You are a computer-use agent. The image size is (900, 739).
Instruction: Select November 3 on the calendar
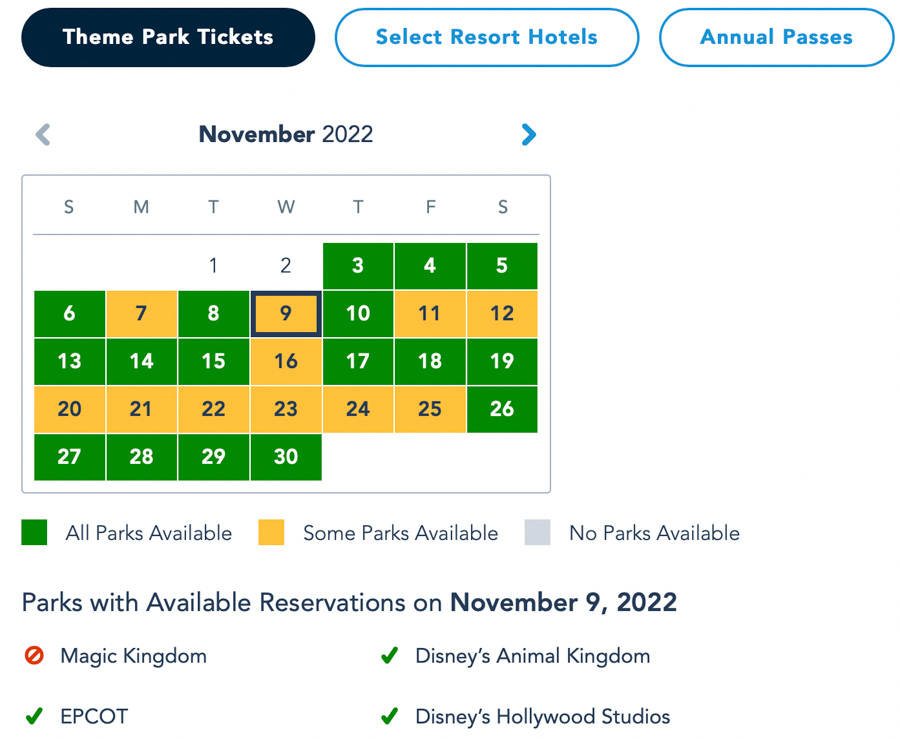point(358,266)
